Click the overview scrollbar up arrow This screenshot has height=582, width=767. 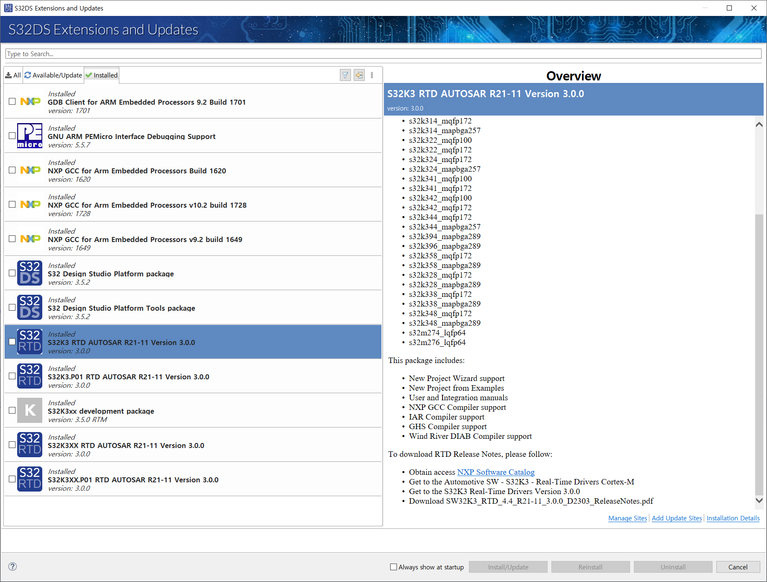759,124
